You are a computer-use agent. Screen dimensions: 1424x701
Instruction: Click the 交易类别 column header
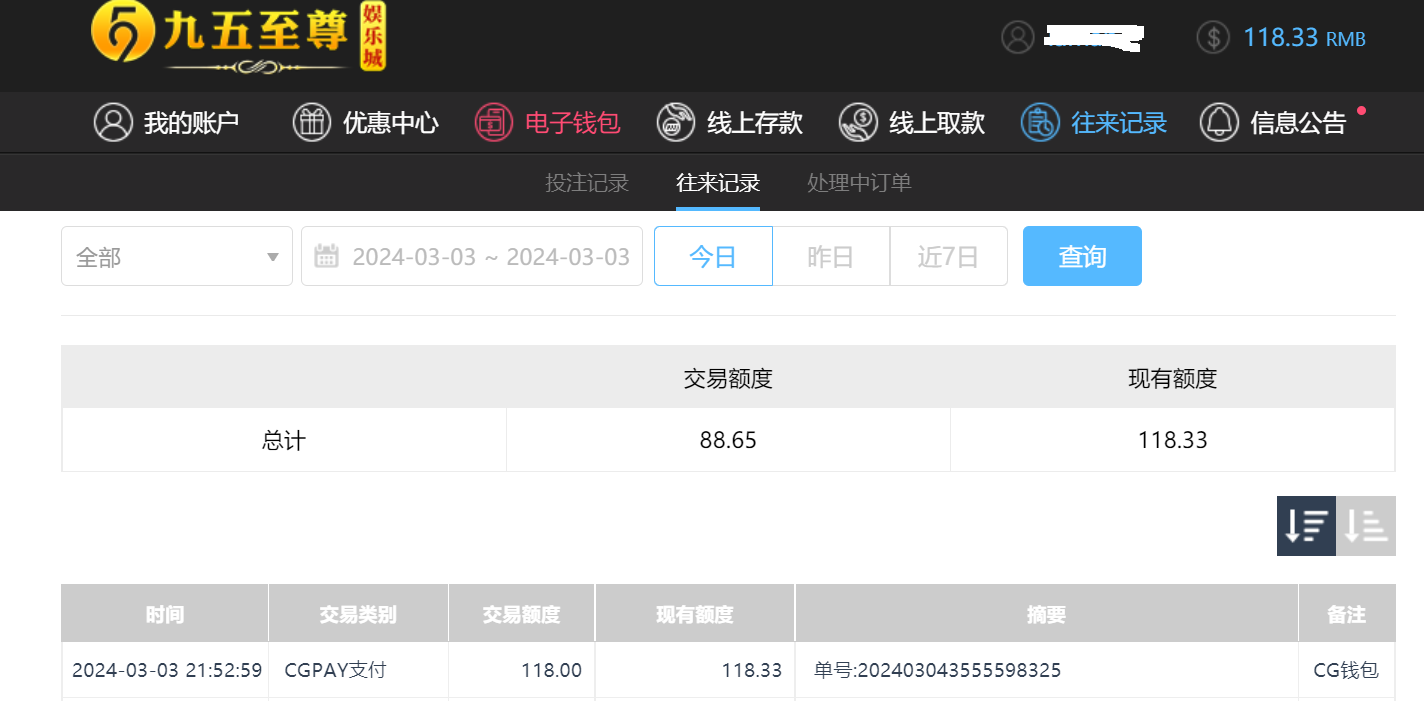point(358,613)
